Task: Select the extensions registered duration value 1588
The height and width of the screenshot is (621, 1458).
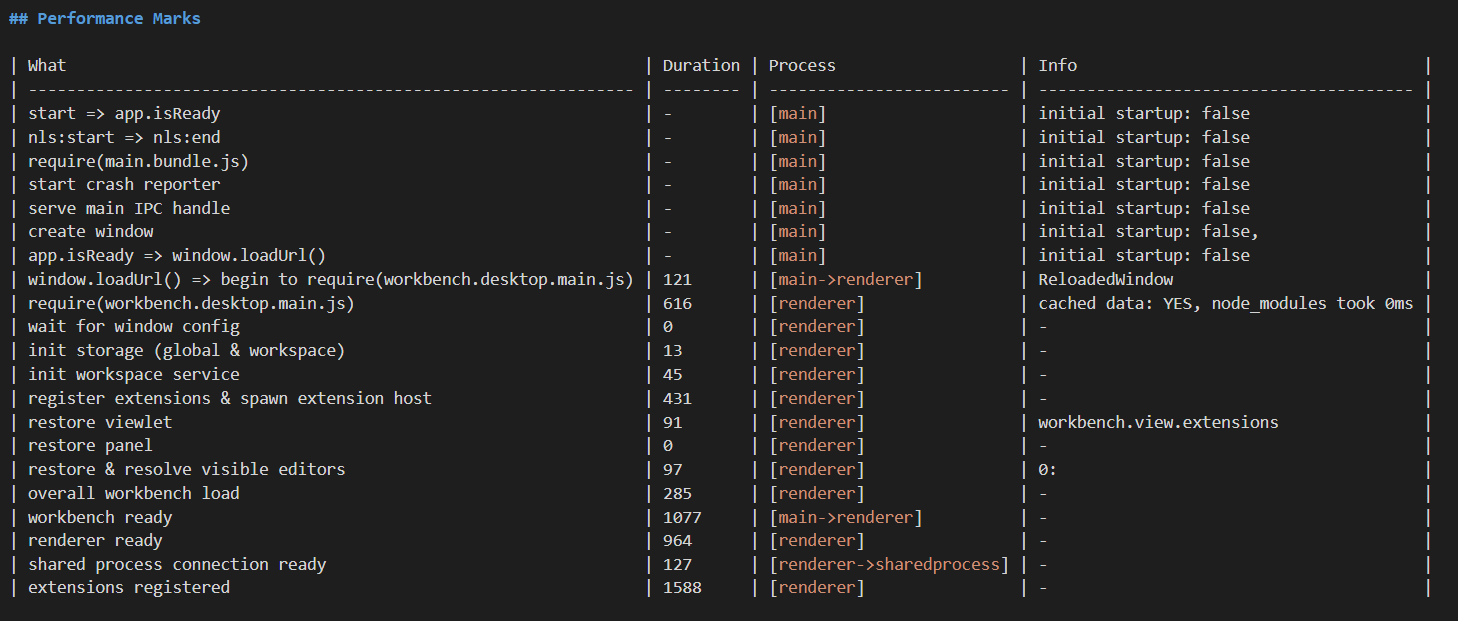Action: click(681, 587)
